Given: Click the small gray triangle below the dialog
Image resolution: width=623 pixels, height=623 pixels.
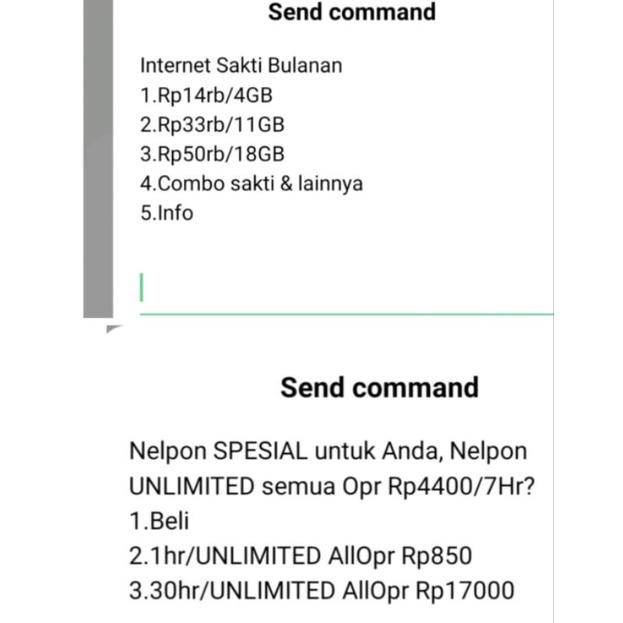Looking at the screenshot, I should pos(113,328).
